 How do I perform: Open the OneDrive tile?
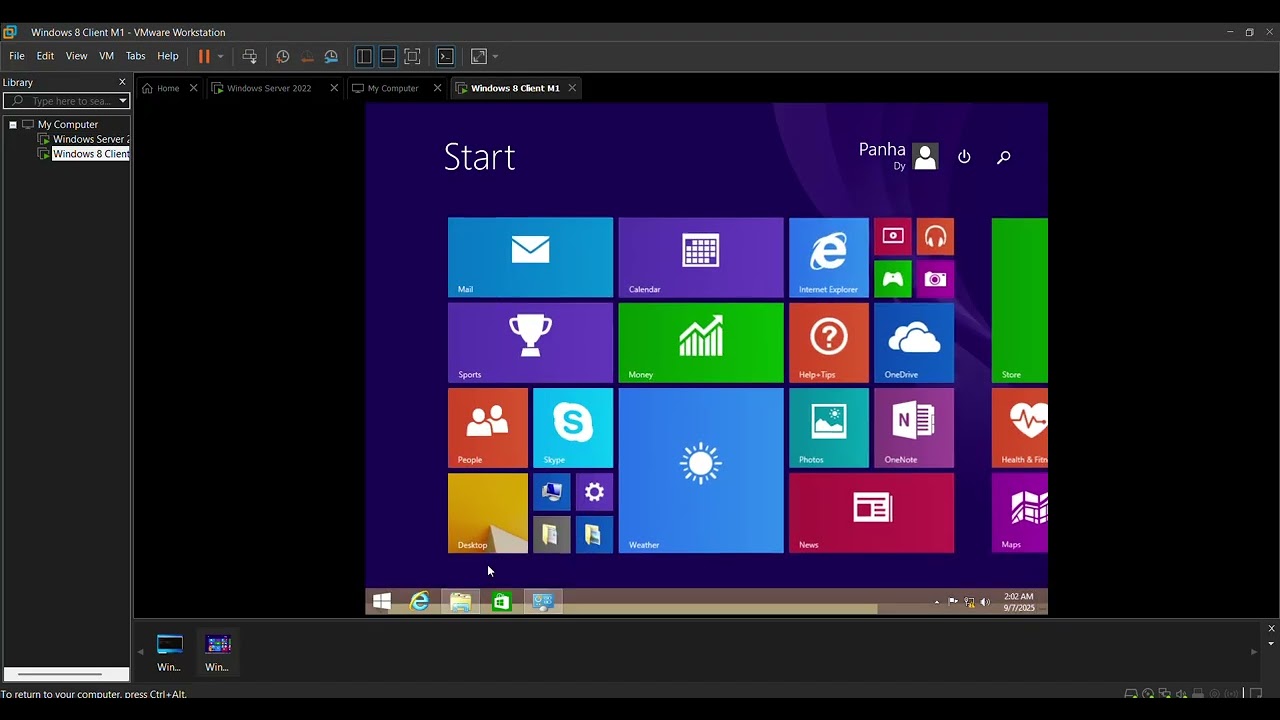pos(914,342)
